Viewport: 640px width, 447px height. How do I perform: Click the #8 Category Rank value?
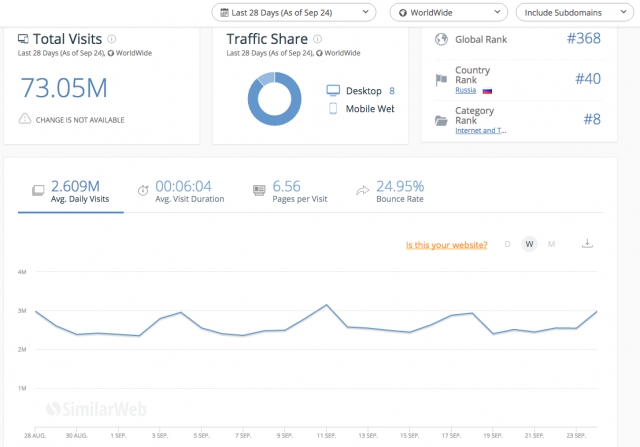592,119
